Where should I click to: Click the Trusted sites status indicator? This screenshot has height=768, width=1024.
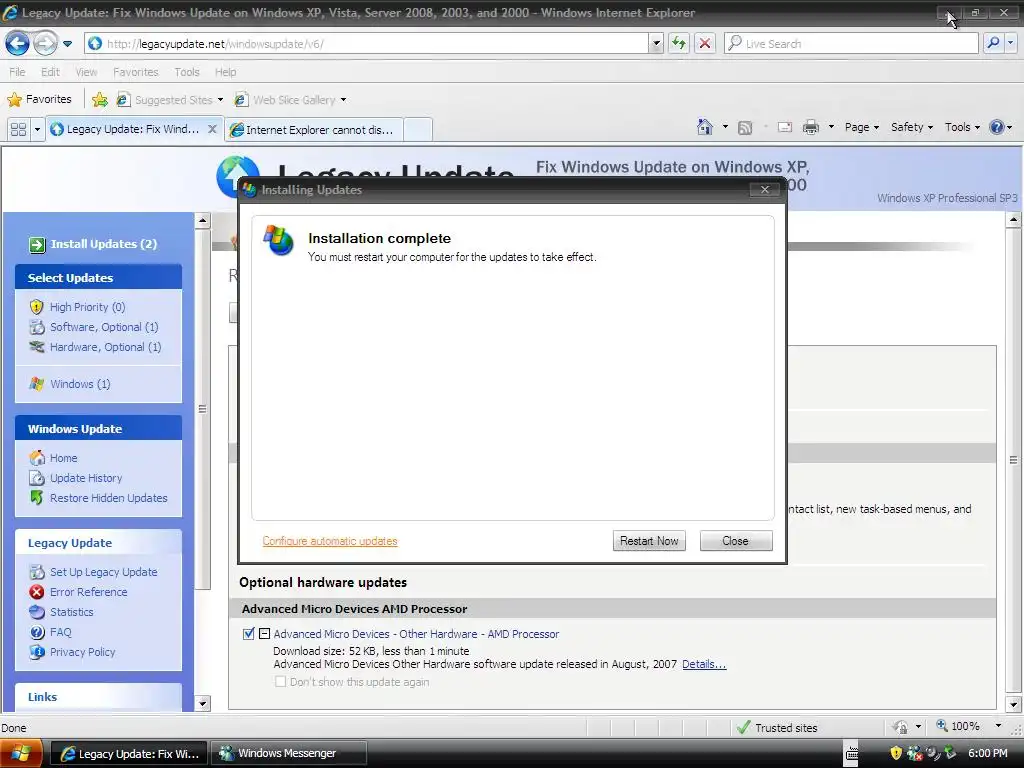(x=776, y=727)
